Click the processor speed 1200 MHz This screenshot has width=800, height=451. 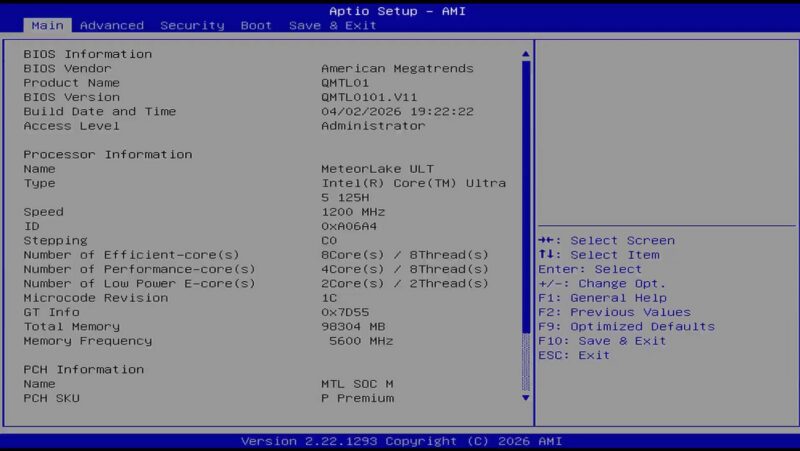pos(353,212)
